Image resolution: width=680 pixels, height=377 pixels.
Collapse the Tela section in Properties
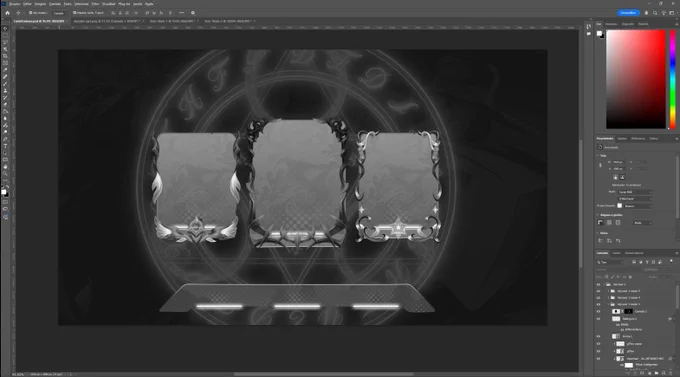click(597, 155)
